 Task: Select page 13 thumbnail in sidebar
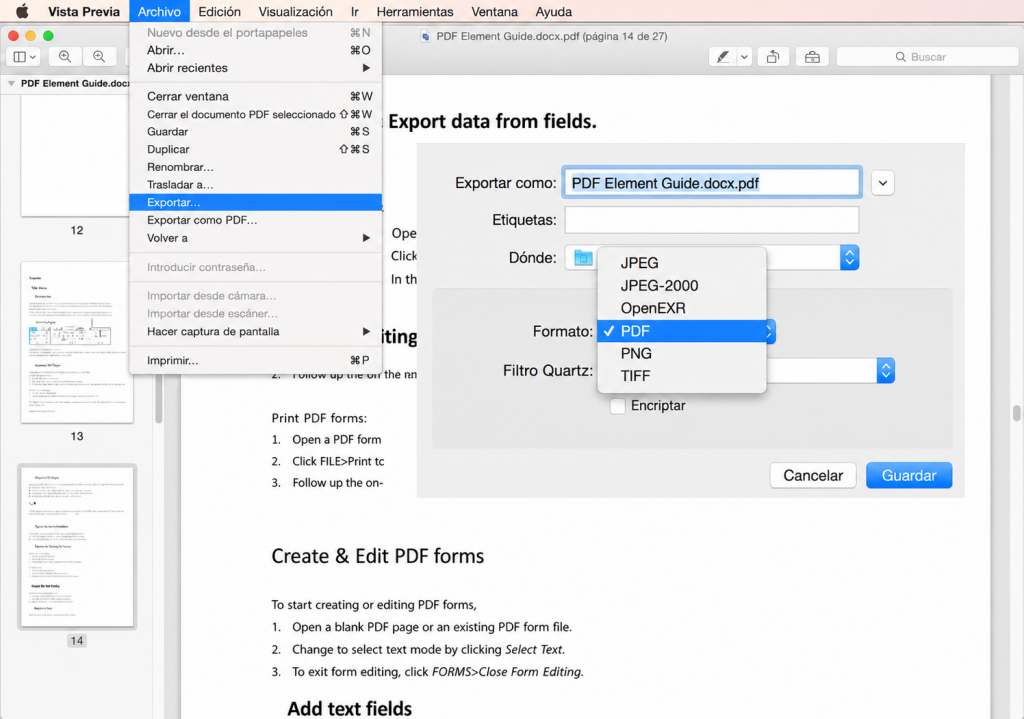coord(76,342)
